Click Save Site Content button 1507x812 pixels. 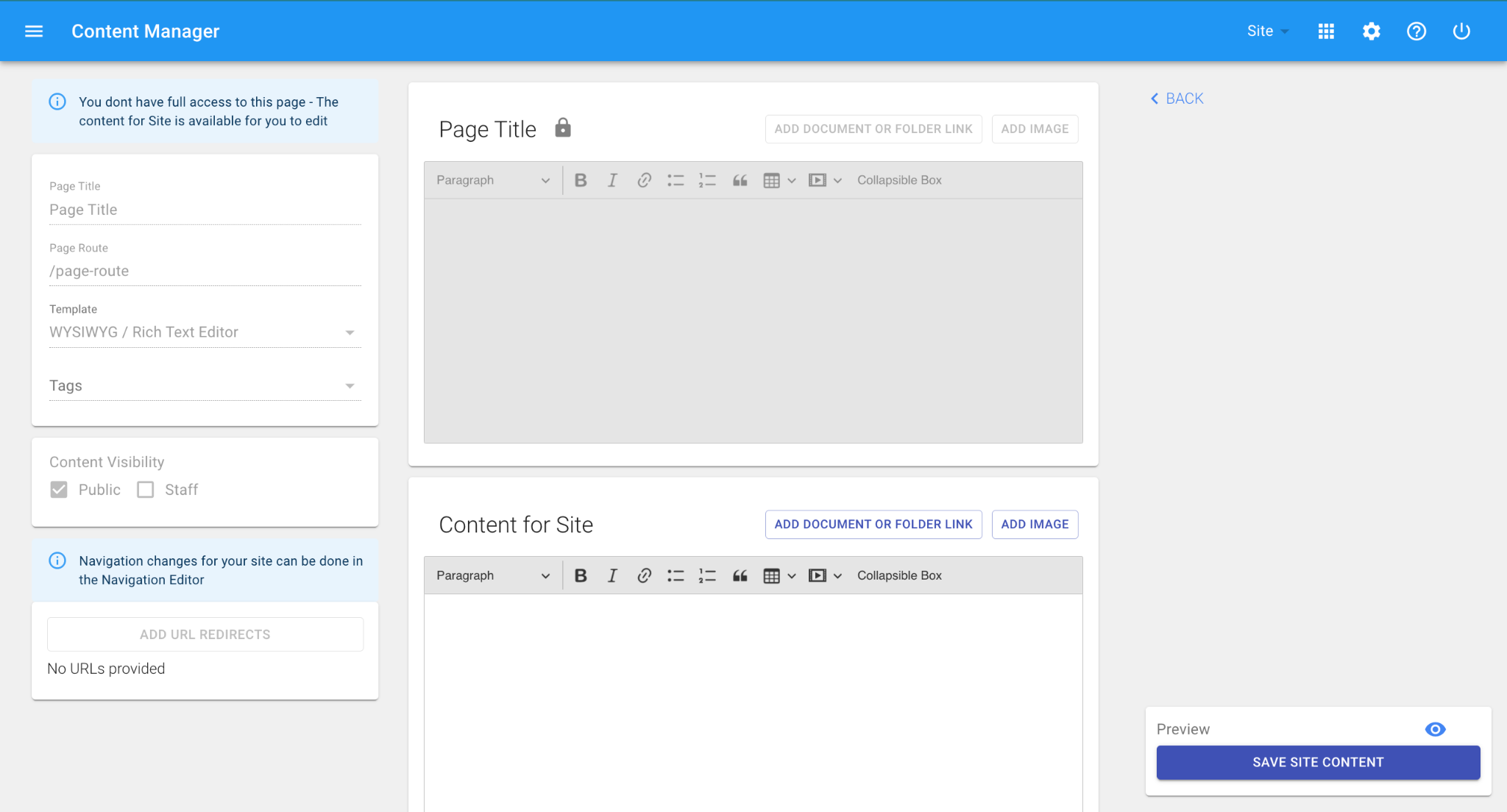pos(1318,763)
